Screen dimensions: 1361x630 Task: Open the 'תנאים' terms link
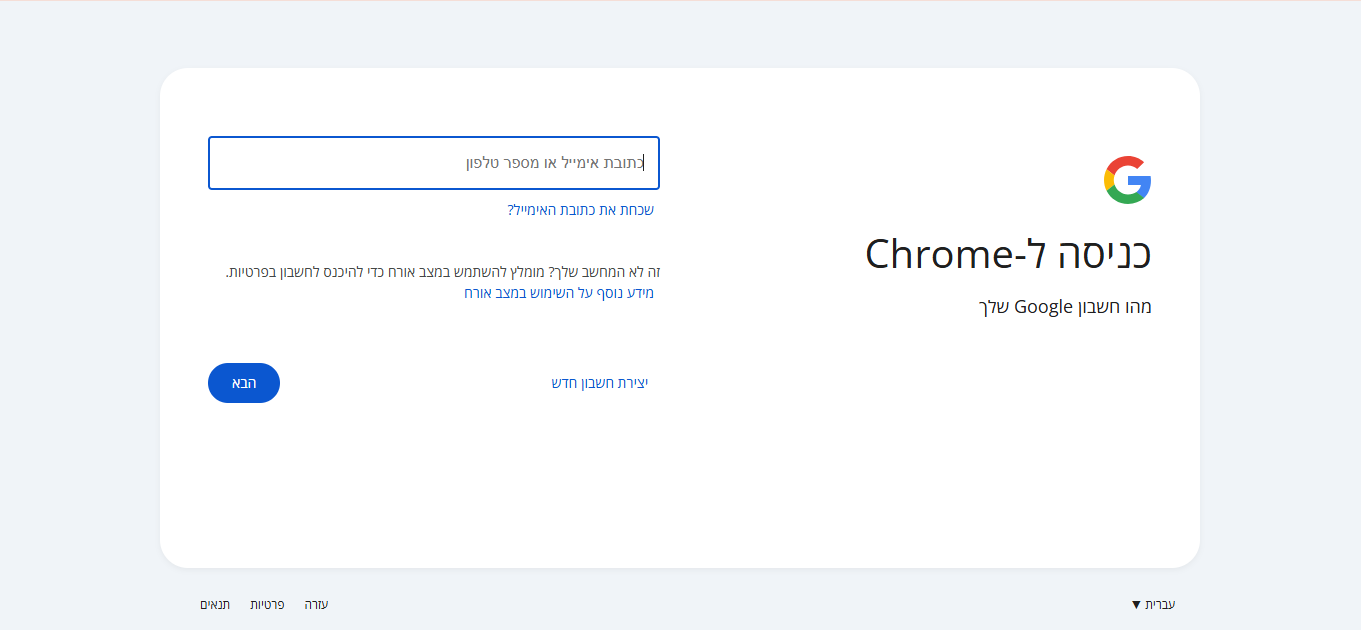[x=215, y=604]
